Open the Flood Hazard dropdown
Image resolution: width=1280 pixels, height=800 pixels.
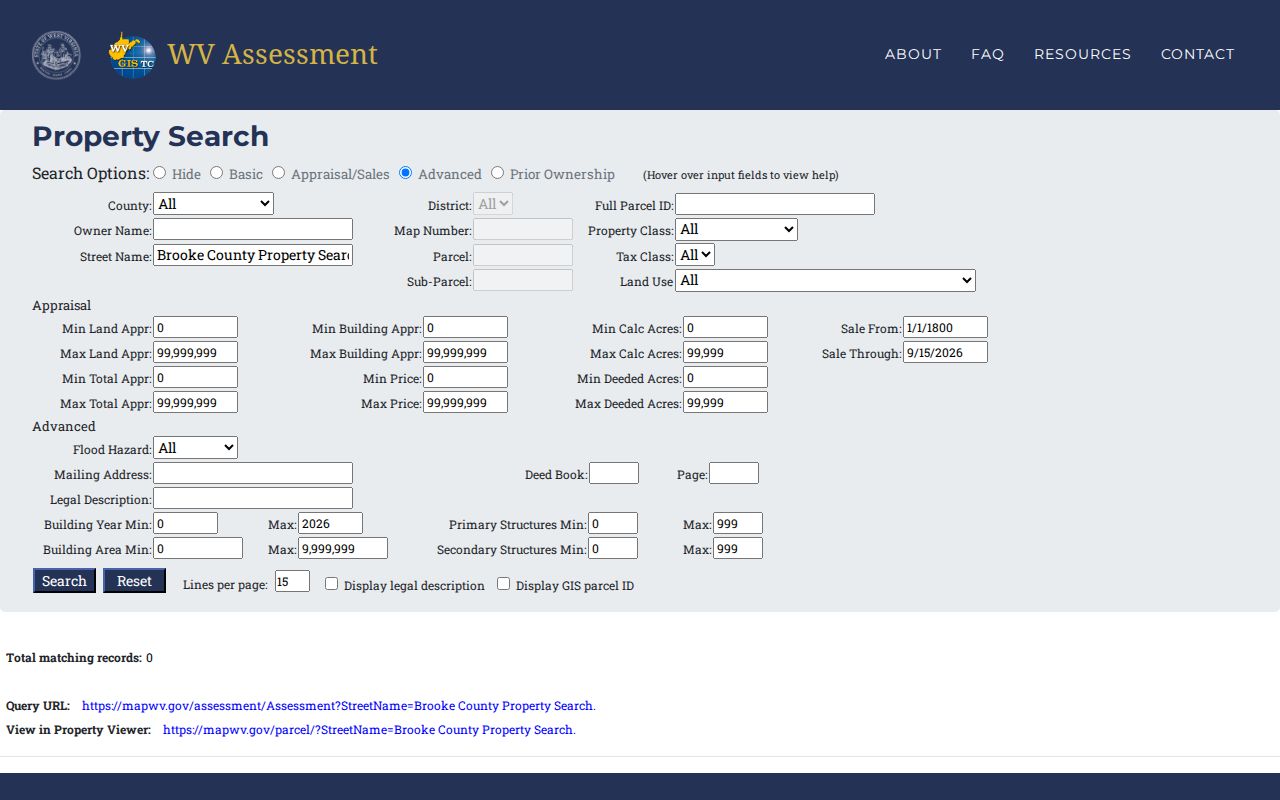click(x=195, y=448)
